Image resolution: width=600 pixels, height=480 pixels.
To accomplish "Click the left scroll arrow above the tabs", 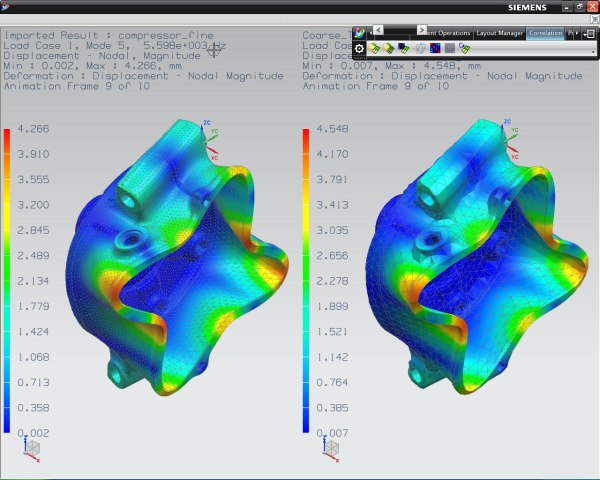I will (376, 30).
